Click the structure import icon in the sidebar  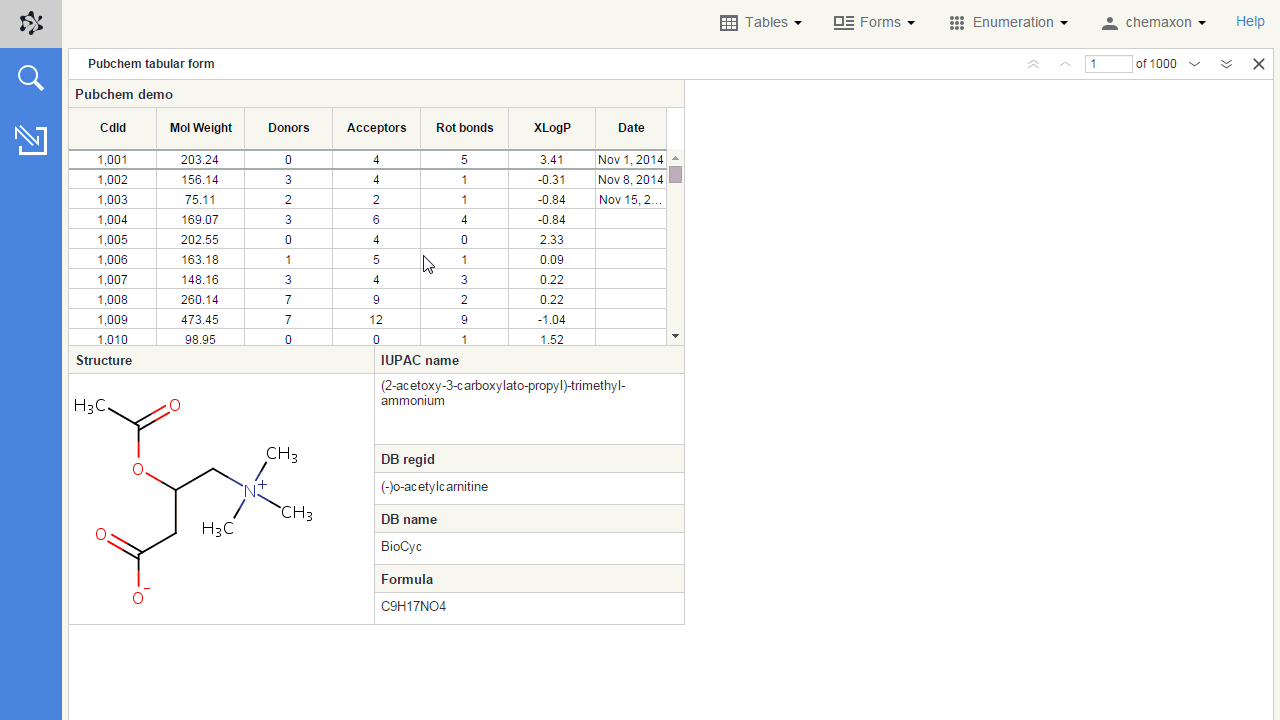pos(31,140)
